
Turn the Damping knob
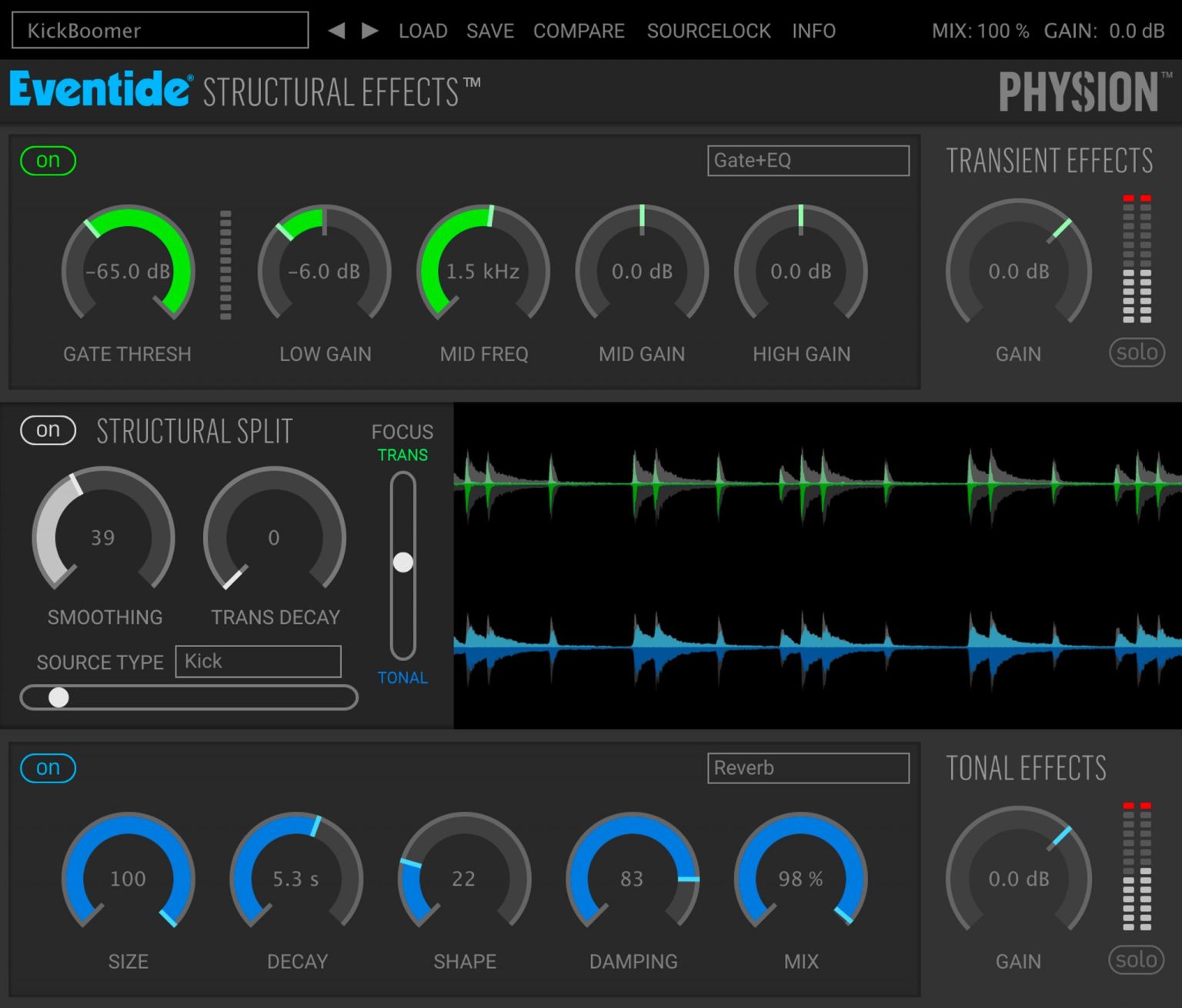pos(633,879)
